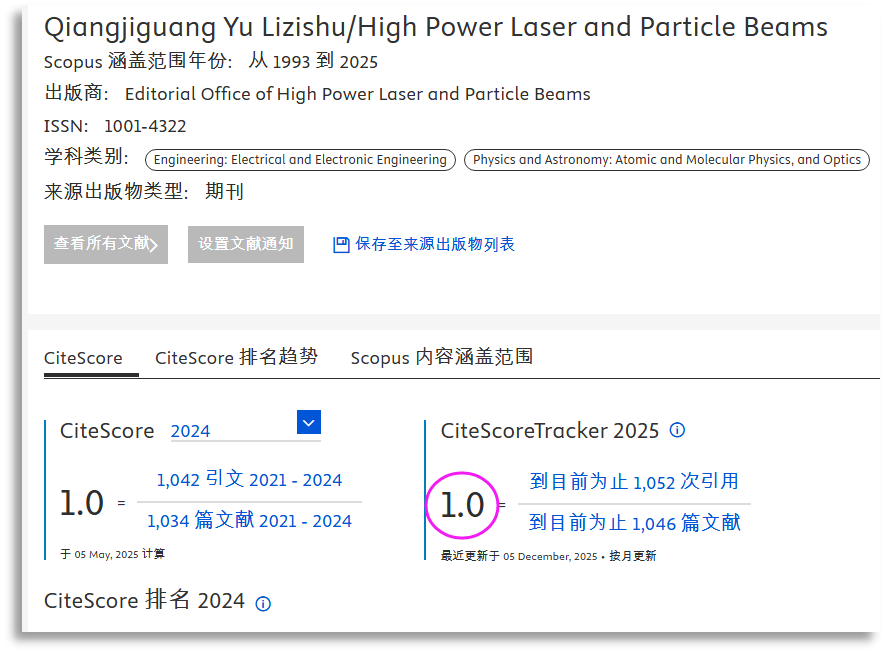Open the 1,034 篇文献 2021 - 2024 link

point(249,521)
